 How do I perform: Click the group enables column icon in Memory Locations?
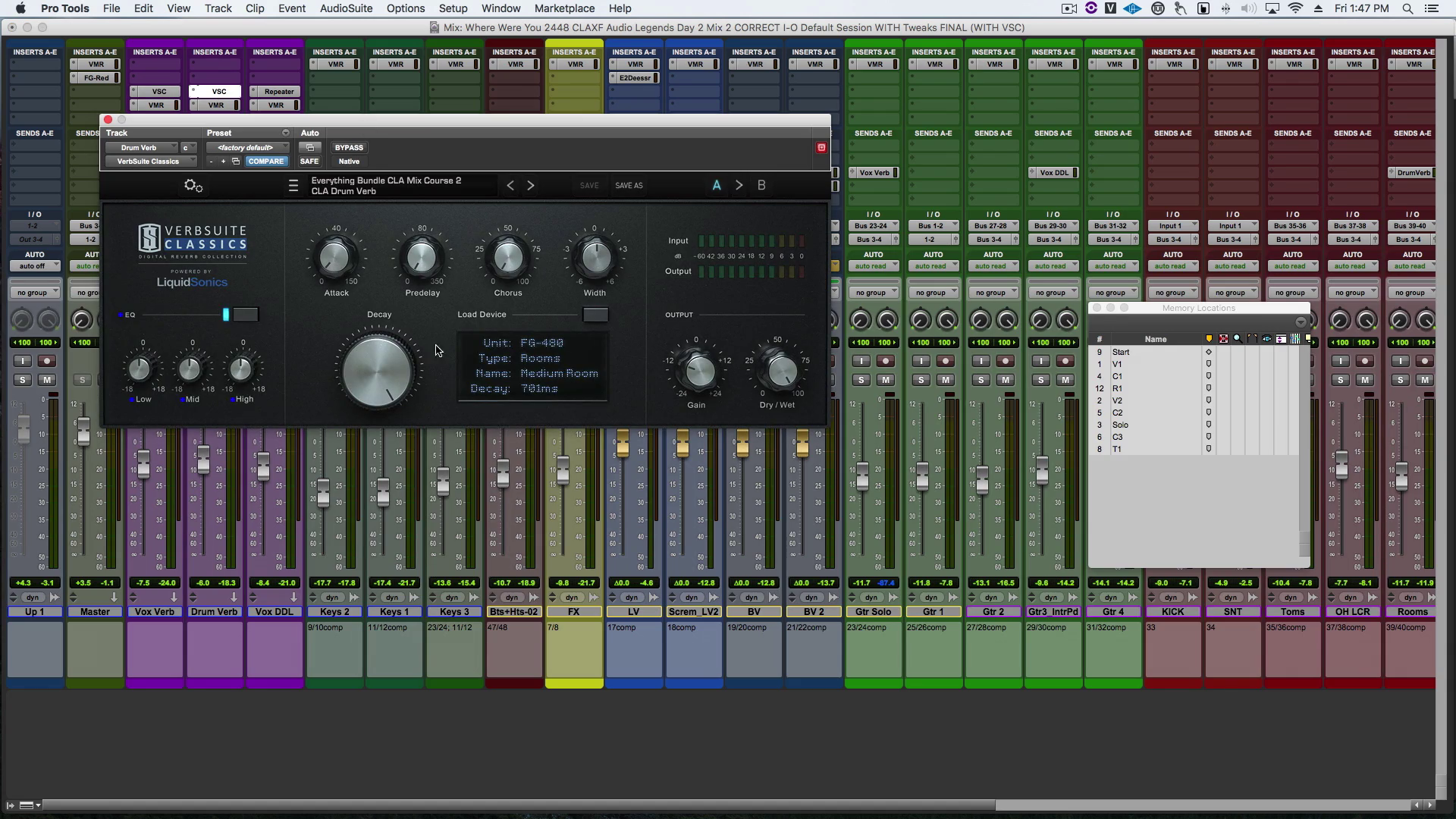(x=1295, y=339)
